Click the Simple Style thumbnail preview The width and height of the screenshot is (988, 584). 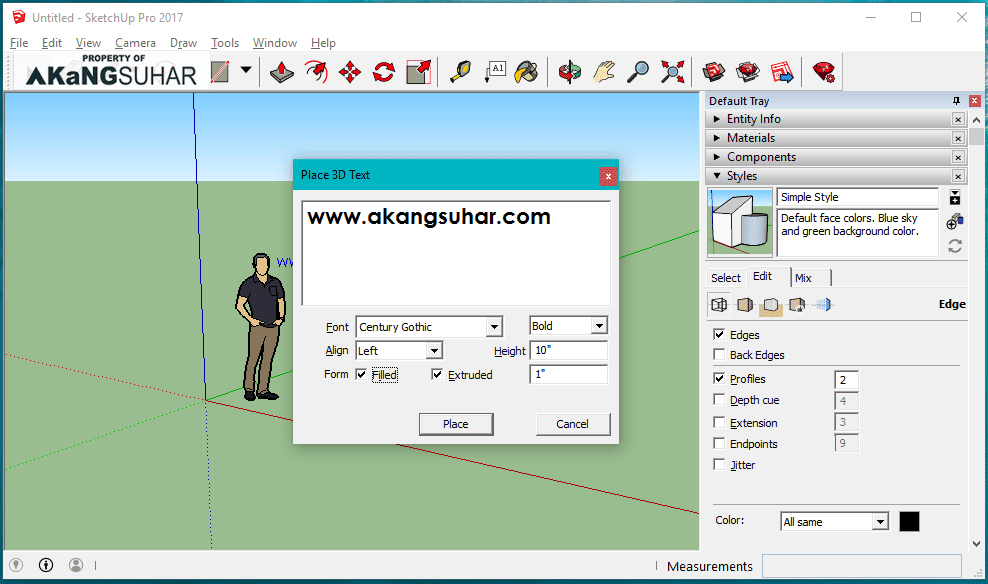coord(740,222)
